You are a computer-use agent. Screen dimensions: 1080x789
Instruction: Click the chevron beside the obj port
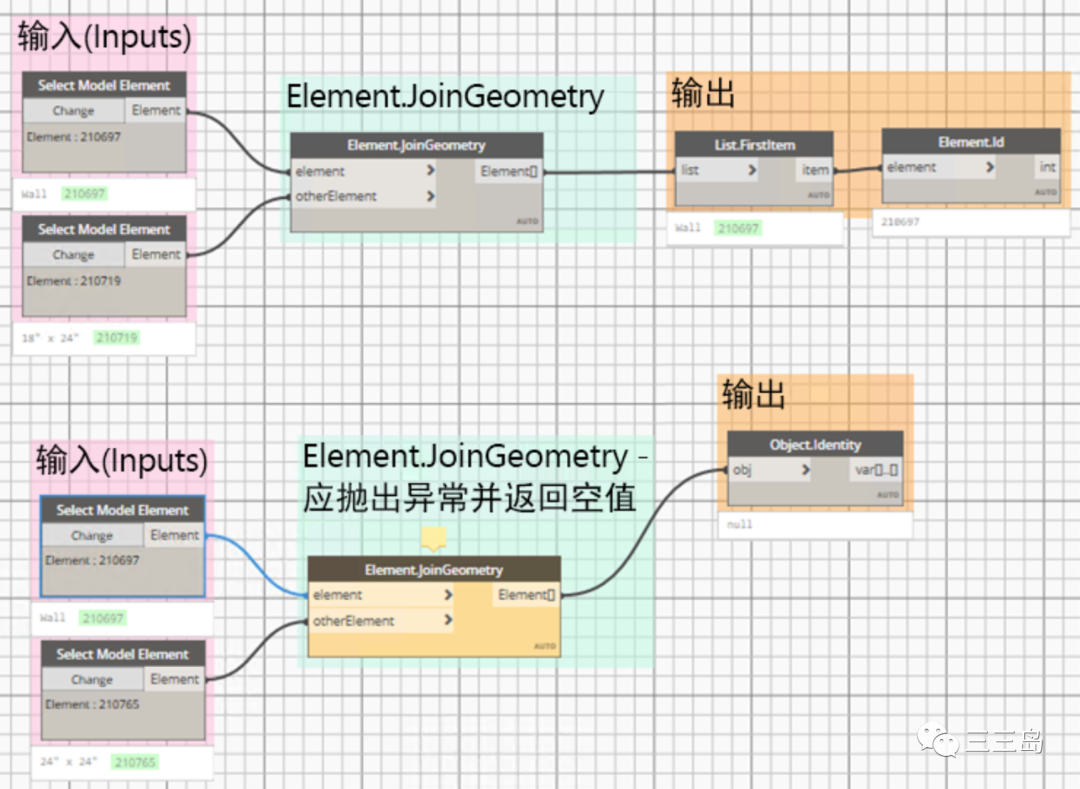point(806,470)
